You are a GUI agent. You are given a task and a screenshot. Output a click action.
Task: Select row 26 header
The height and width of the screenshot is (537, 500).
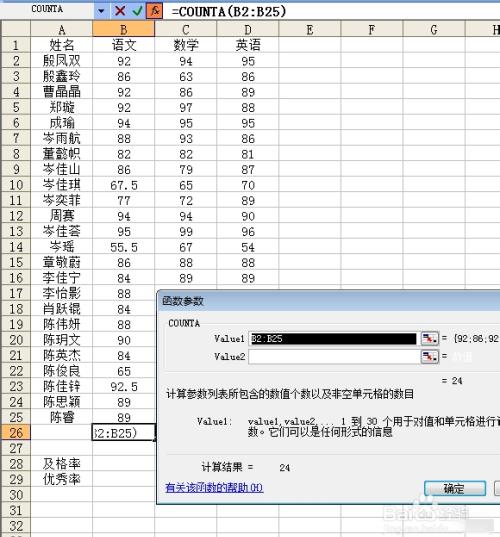pos(16,433)
